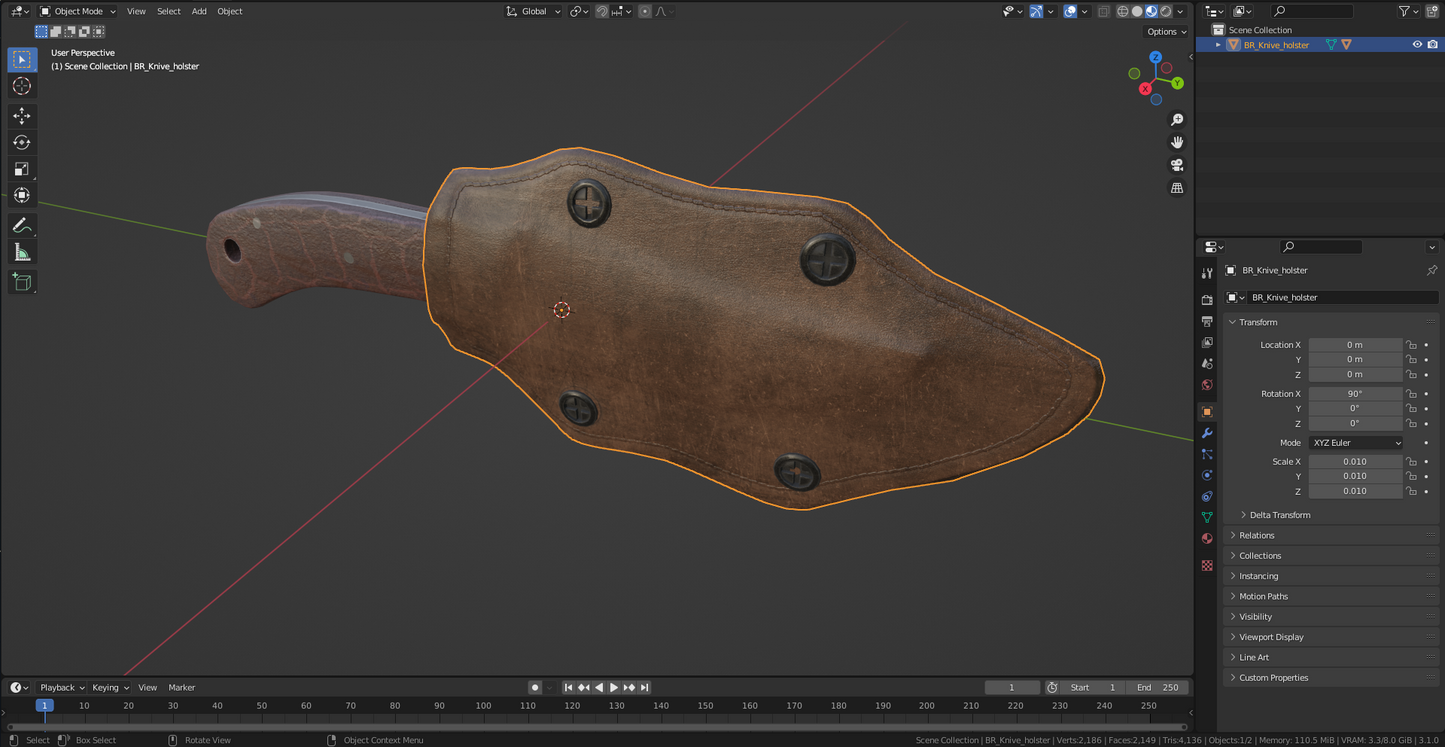Select the Move tool in toolbar
Viewport: 1445px width, 747px height.
[x=21, y=116]
